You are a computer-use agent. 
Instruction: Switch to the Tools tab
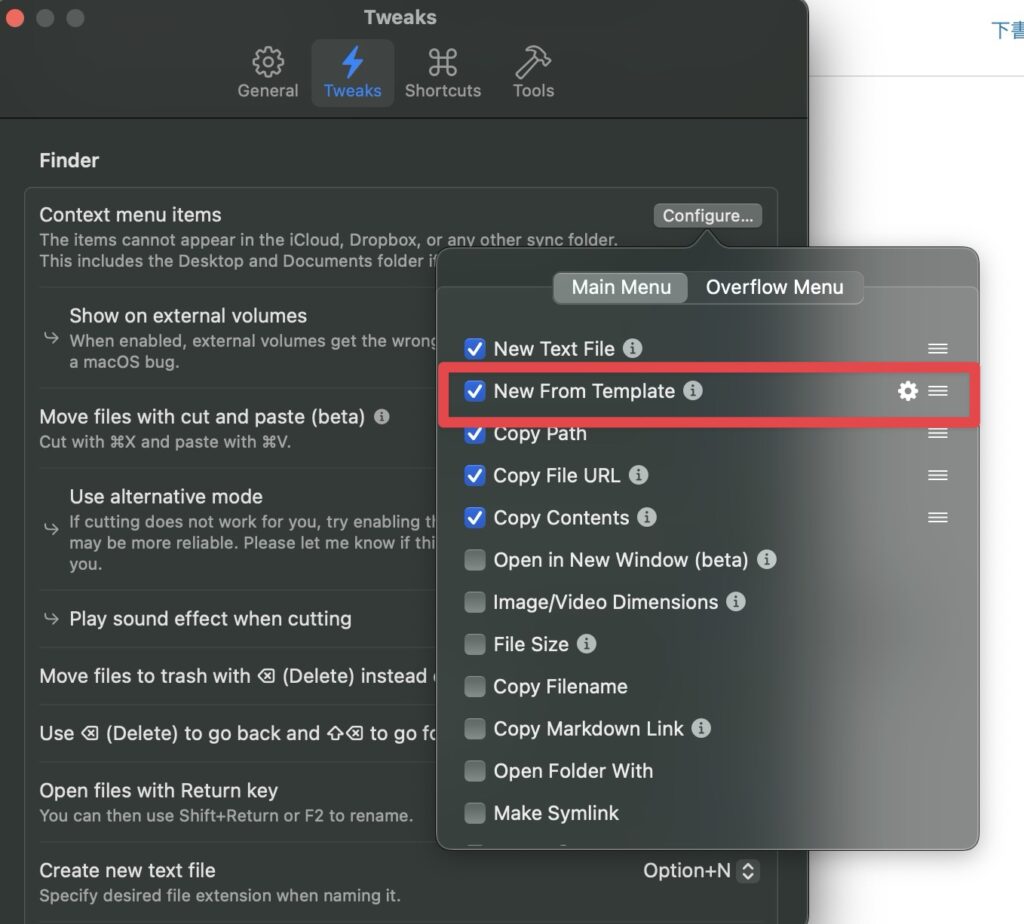click(x=533, y=73)
